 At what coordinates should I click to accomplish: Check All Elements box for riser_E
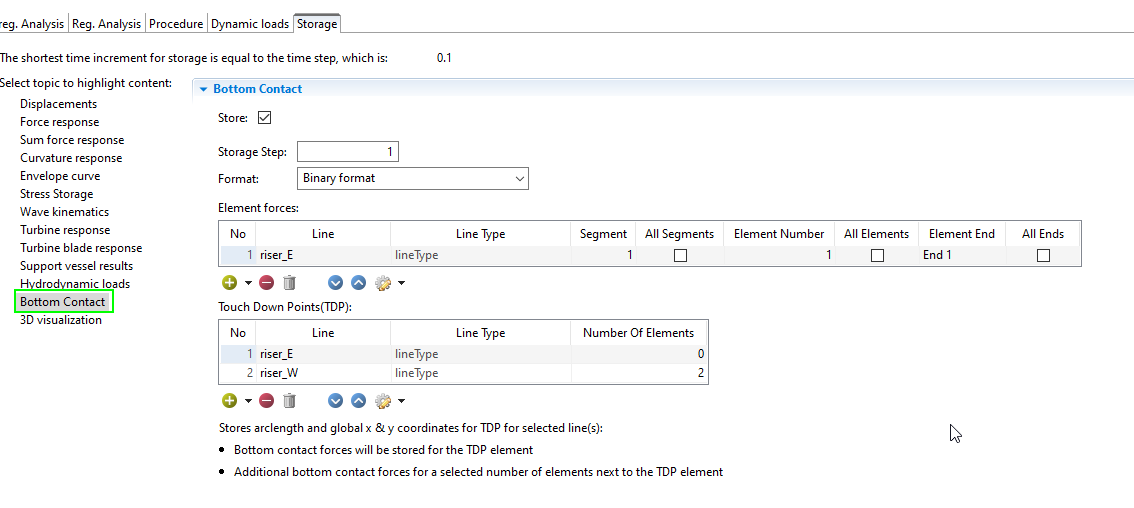click(877, 255)
